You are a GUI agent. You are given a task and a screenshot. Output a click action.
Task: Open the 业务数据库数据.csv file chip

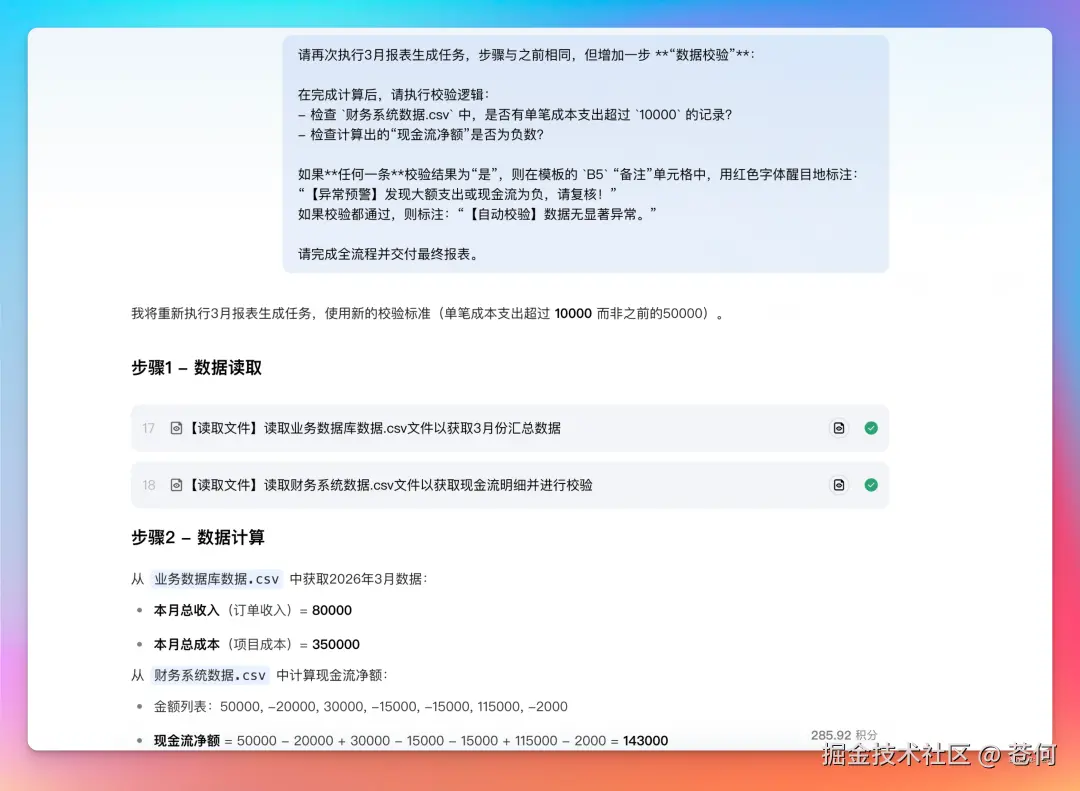(215, 579)
